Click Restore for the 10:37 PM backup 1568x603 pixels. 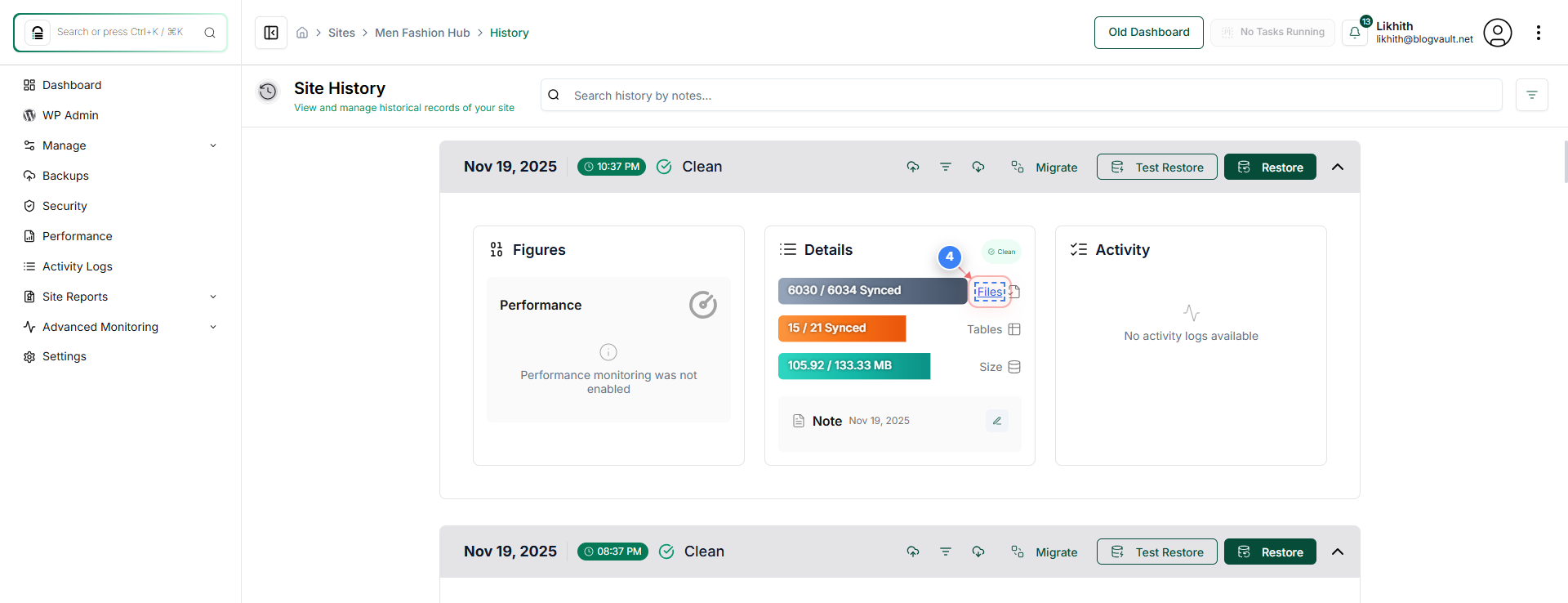pyautogui.click(x=1270, y=167)
